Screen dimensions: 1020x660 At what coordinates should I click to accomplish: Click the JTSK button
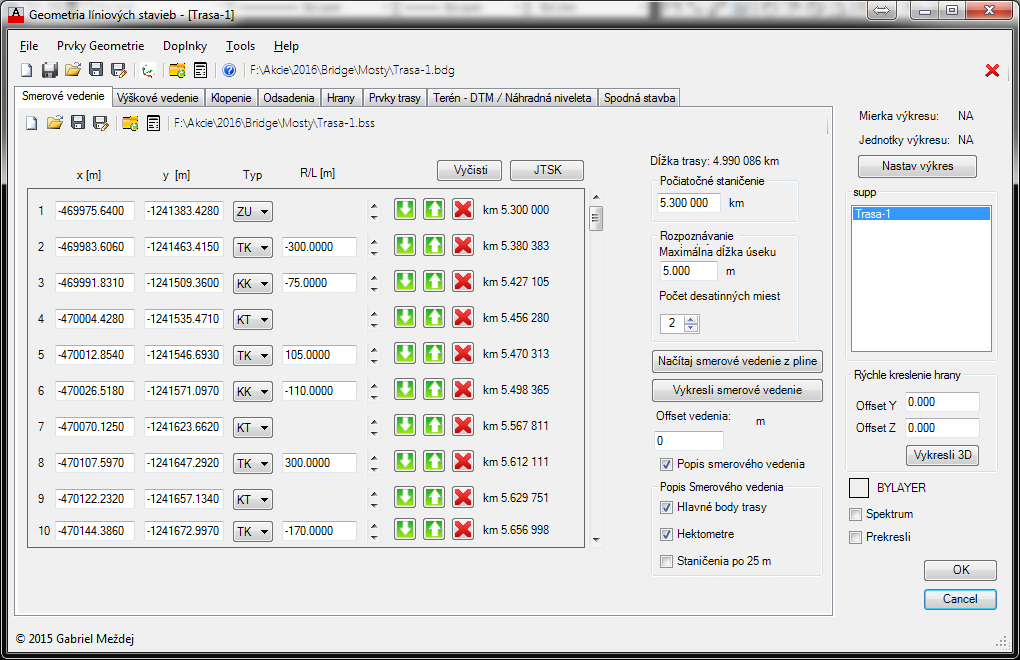pos(546,170)
